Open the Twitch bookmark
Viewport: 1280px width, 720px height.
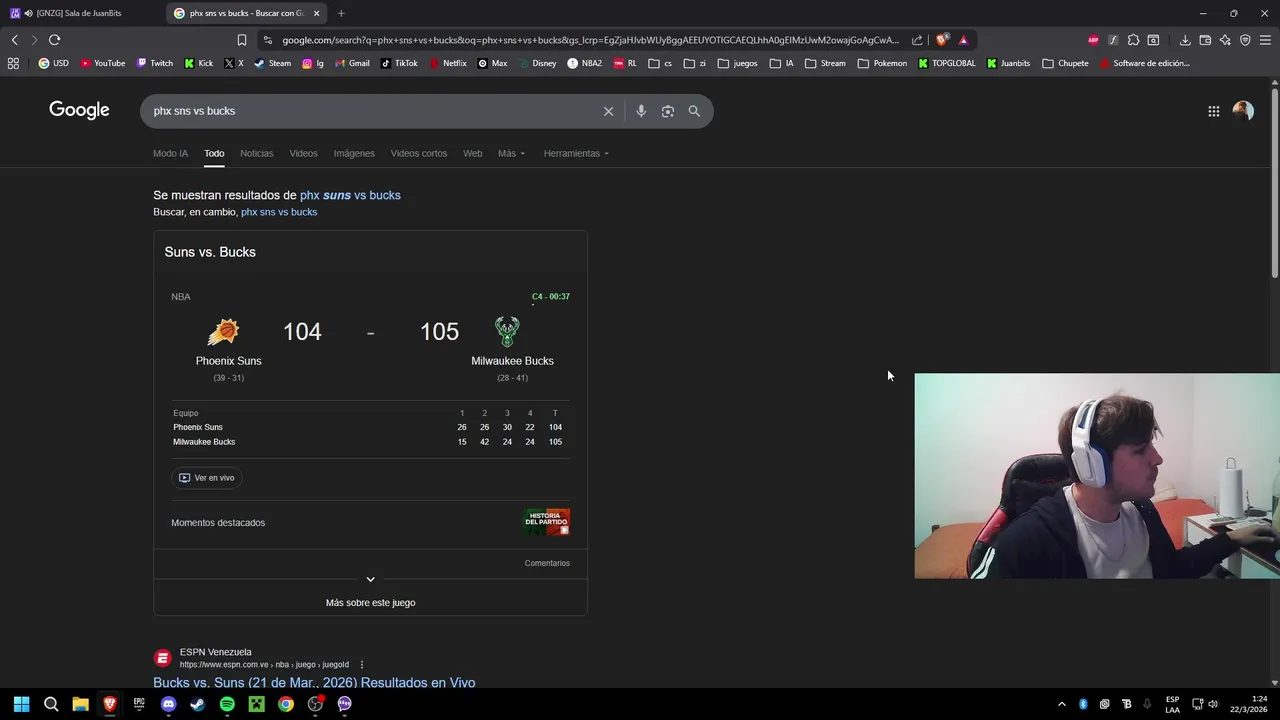tap(155, 63)
